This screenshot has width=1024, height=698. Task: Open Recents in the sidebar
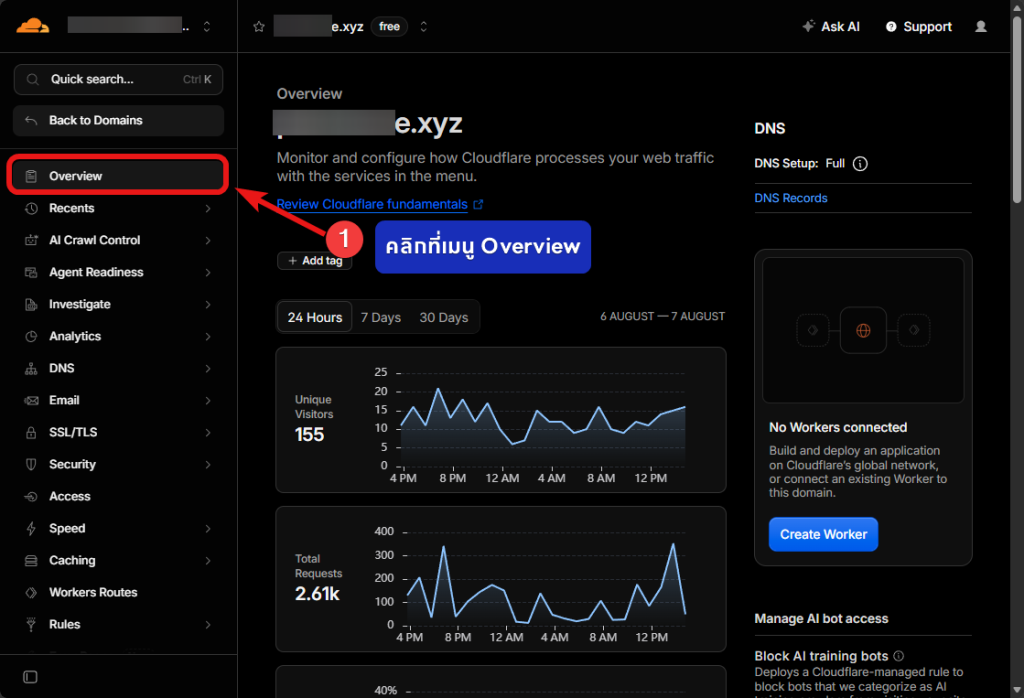pos(118,208)
